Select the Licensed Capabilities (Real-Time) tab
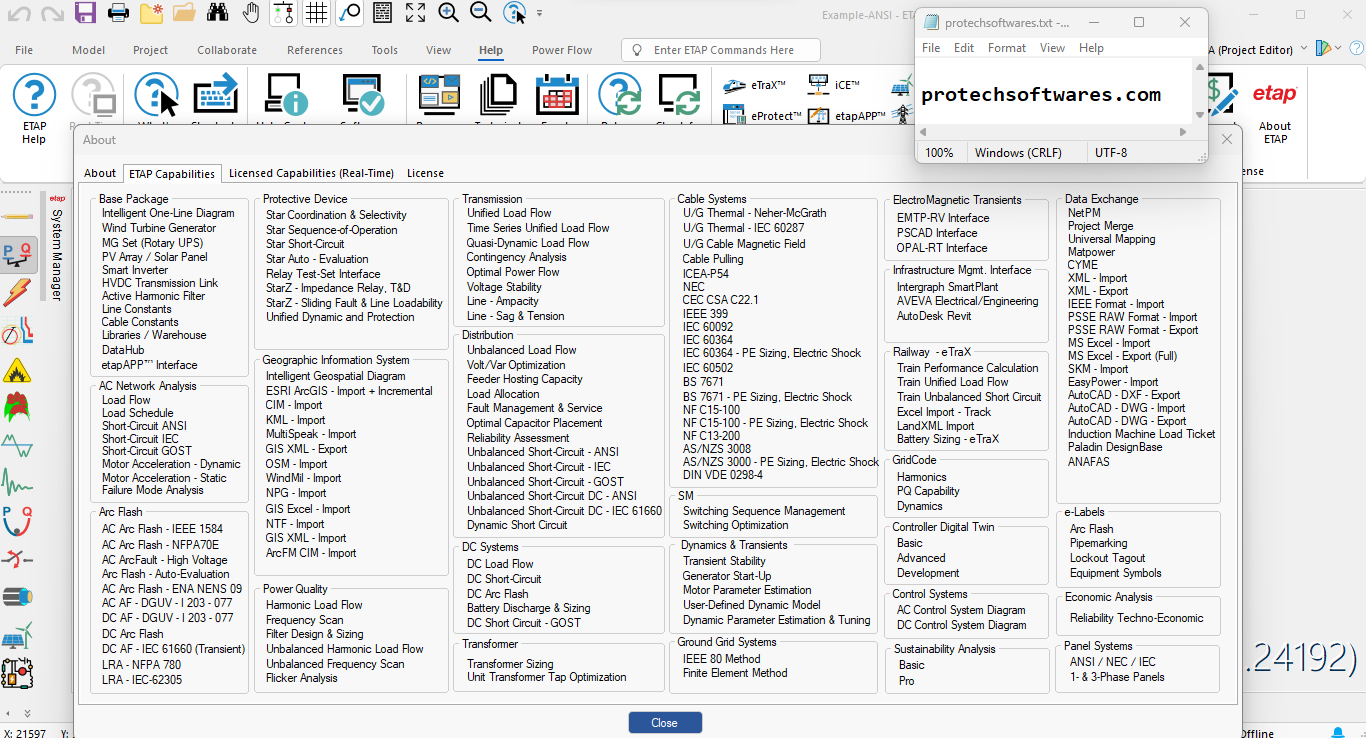The image size is (1366, 738). pos(311,173)
